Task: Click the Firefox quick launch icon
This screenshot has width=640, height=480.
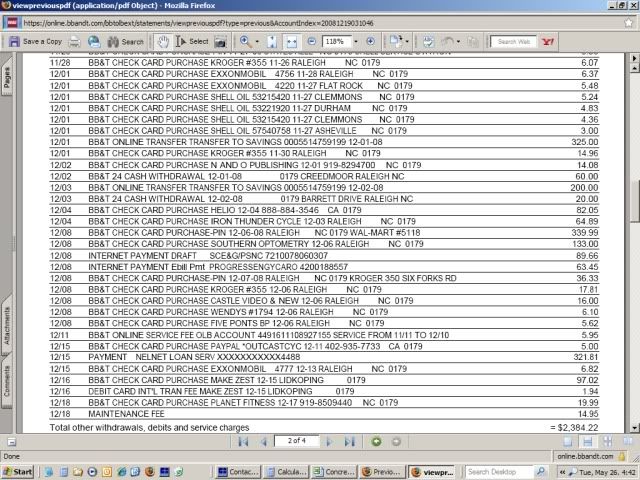Action: coord(150,472)
